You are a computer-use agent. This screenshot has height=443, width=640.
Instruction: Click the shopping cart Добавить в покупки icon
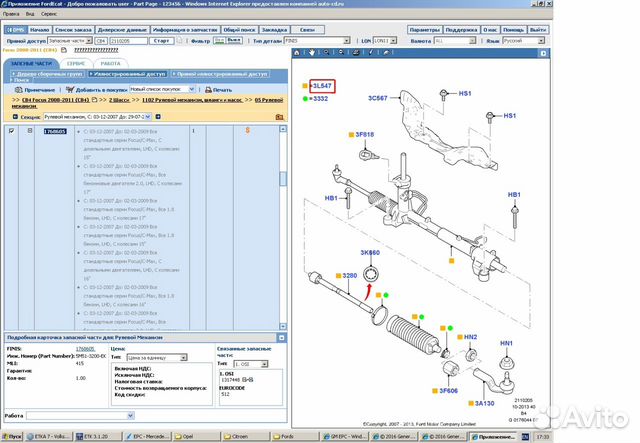coord(70,89)
